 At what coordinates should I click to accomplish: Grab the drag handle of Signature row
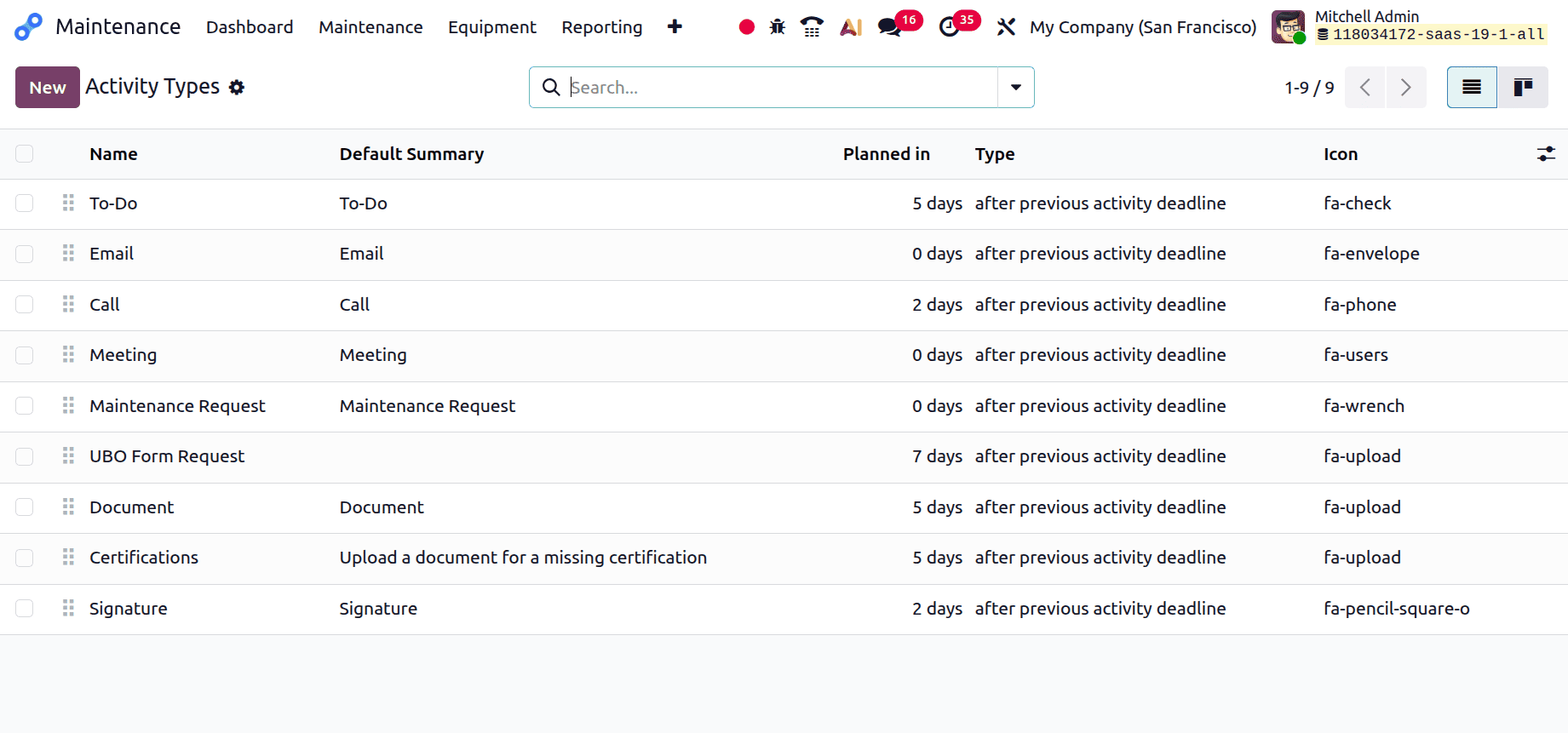click(68, 608)
